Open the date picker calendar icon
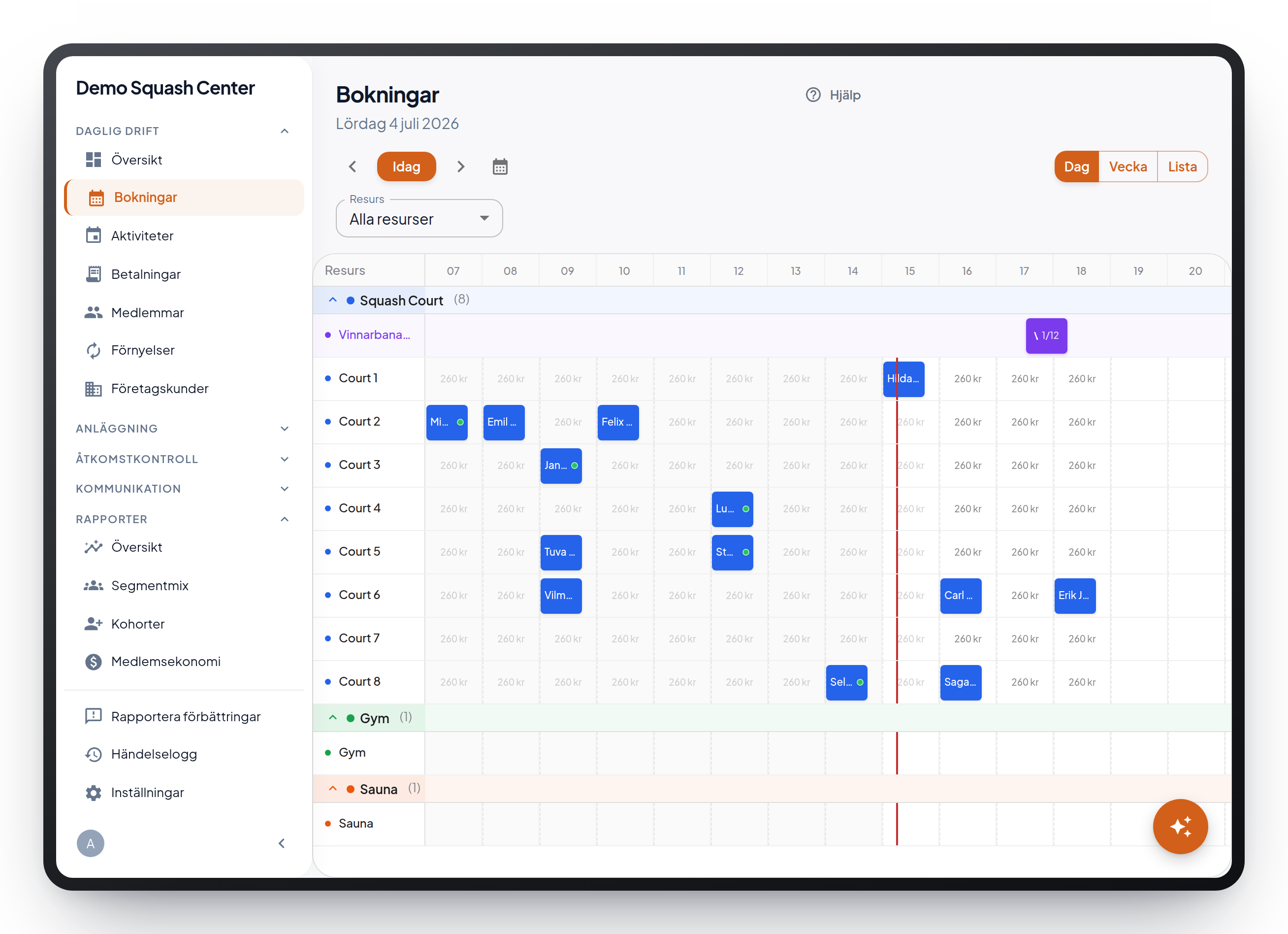This screenshot has height=934, width=1288. [500, 167]
